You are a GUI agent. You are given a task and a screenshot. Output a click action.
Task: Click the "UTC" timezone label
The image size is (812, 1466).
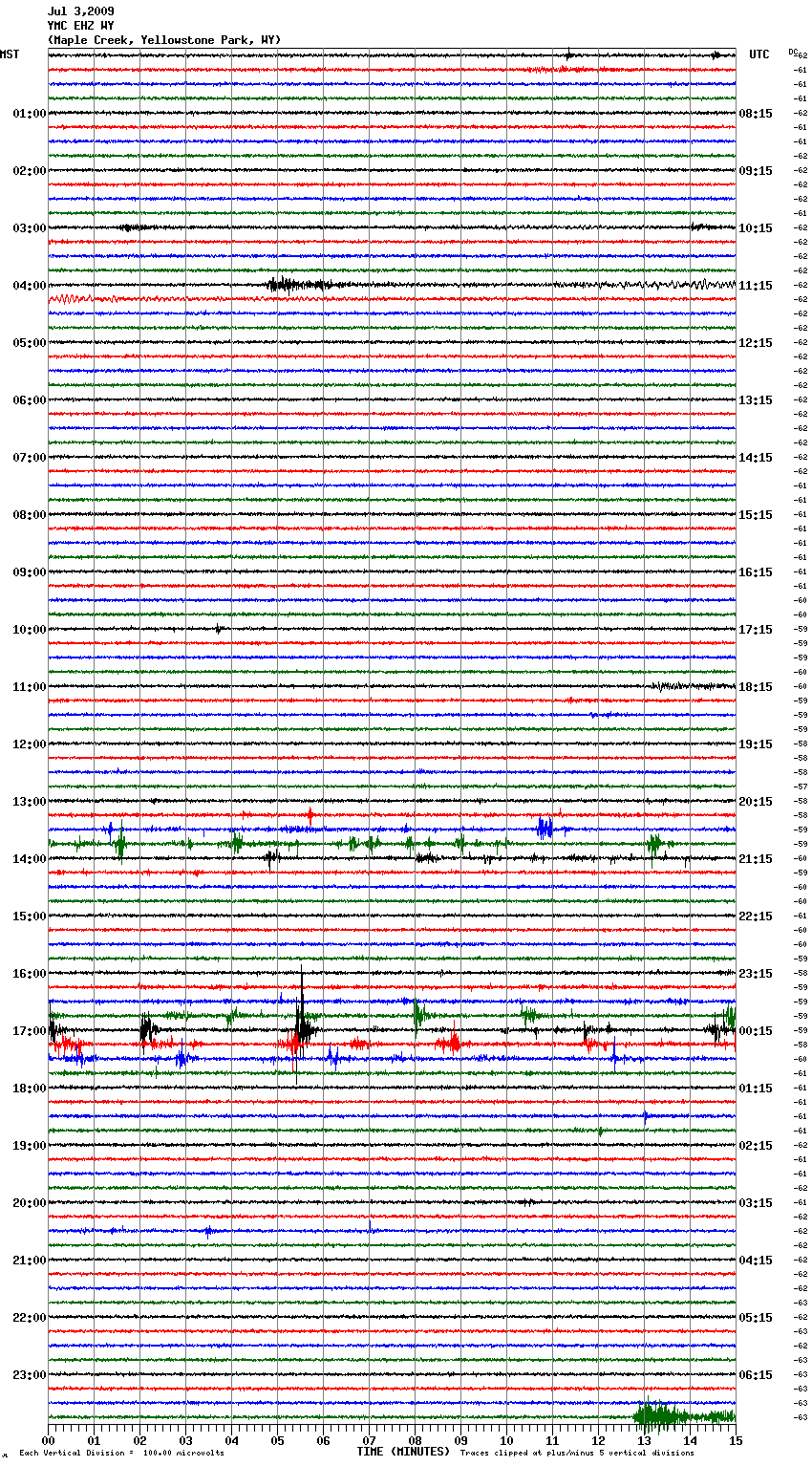[x=759, y=54]
